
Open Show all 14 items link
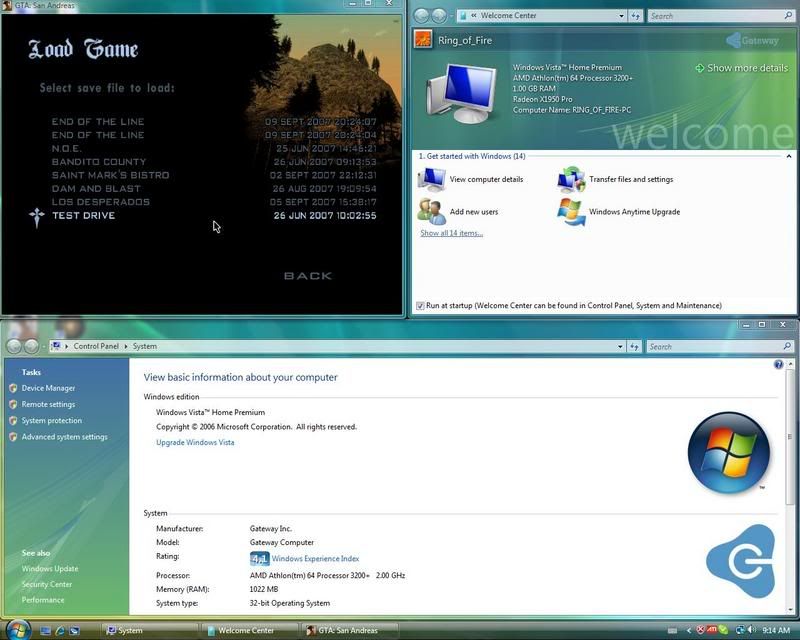(x=451, y=233)
